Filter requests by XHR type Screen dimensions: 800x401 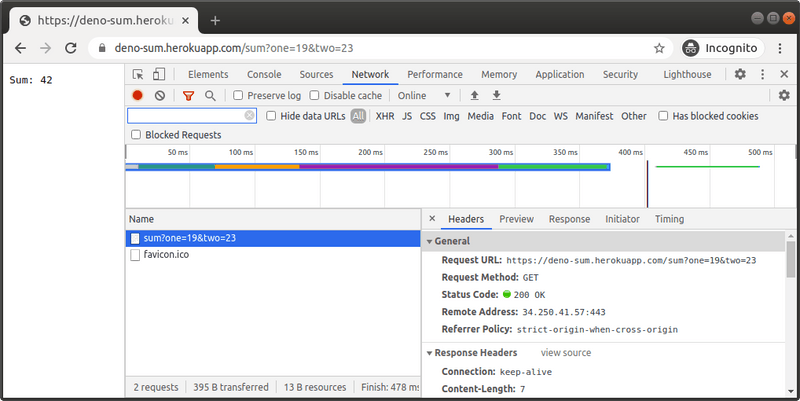385,116
